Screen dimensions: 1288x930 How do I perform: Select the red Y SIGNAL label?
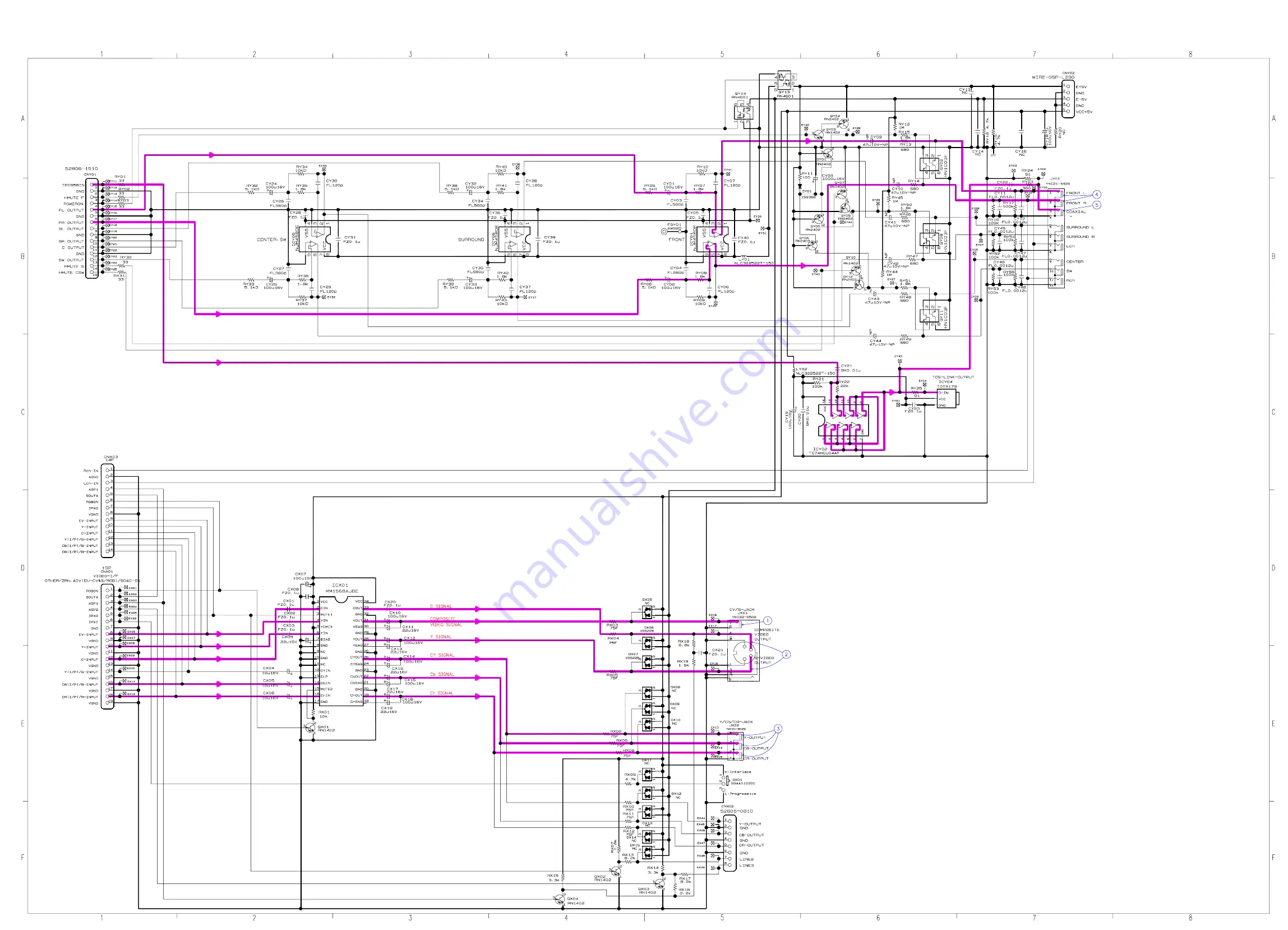[x=440, y=637]
